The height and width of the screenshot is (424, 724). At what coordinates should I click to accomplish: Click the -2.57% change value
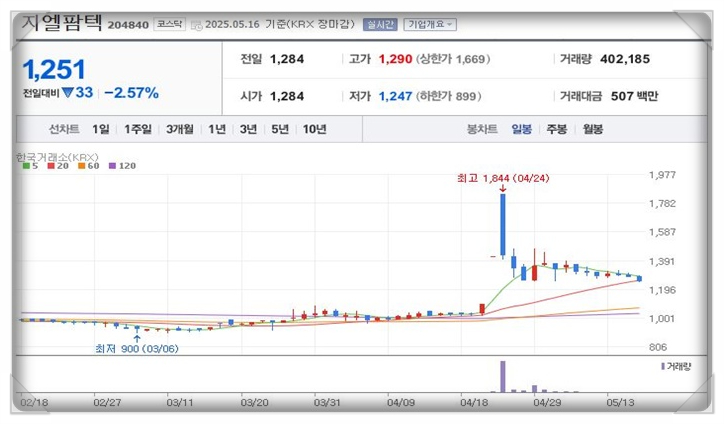tap(132, 93)
